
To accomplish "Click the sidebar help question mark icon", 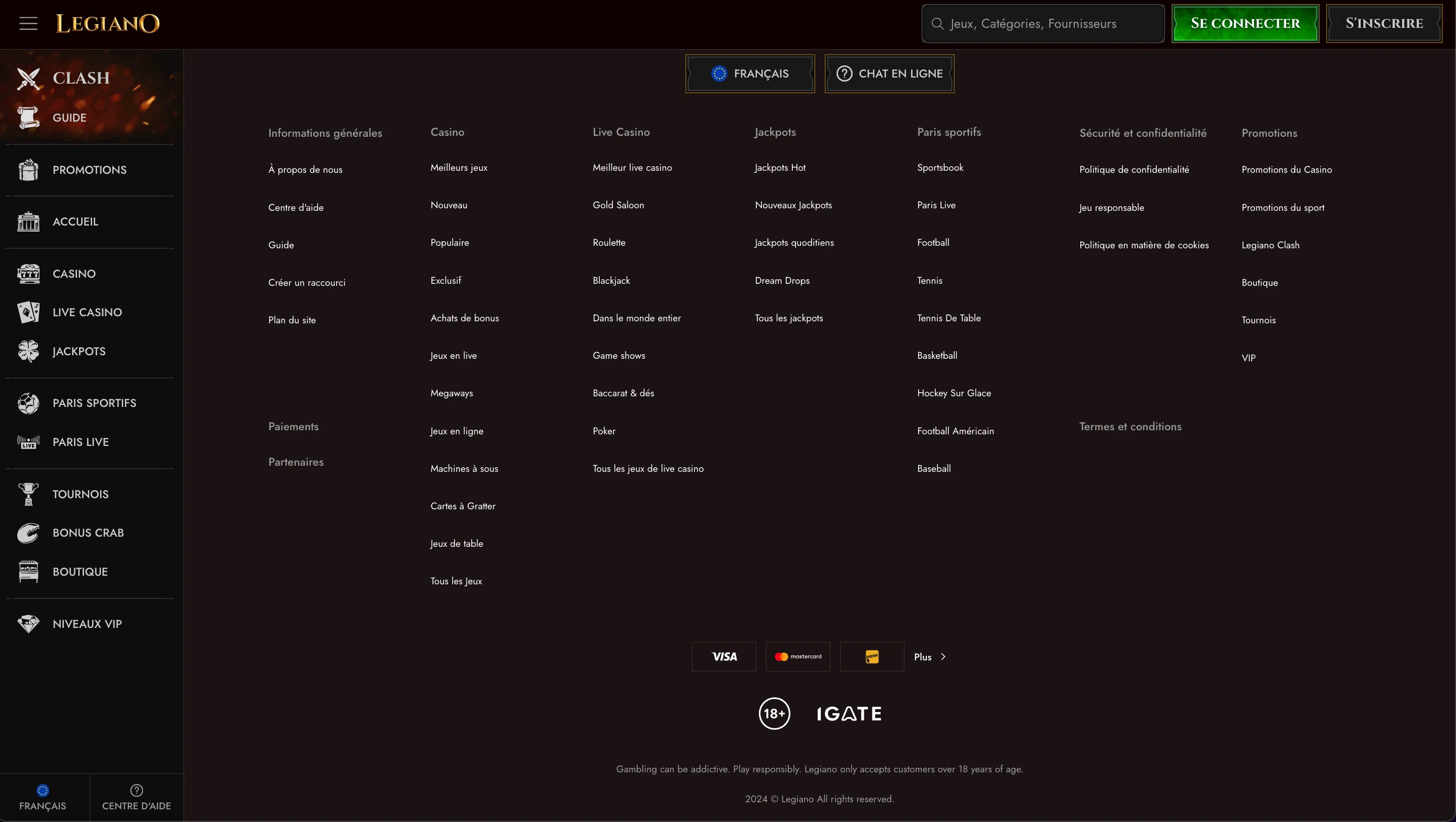I will pyautogui.click(x=137, y=790).
